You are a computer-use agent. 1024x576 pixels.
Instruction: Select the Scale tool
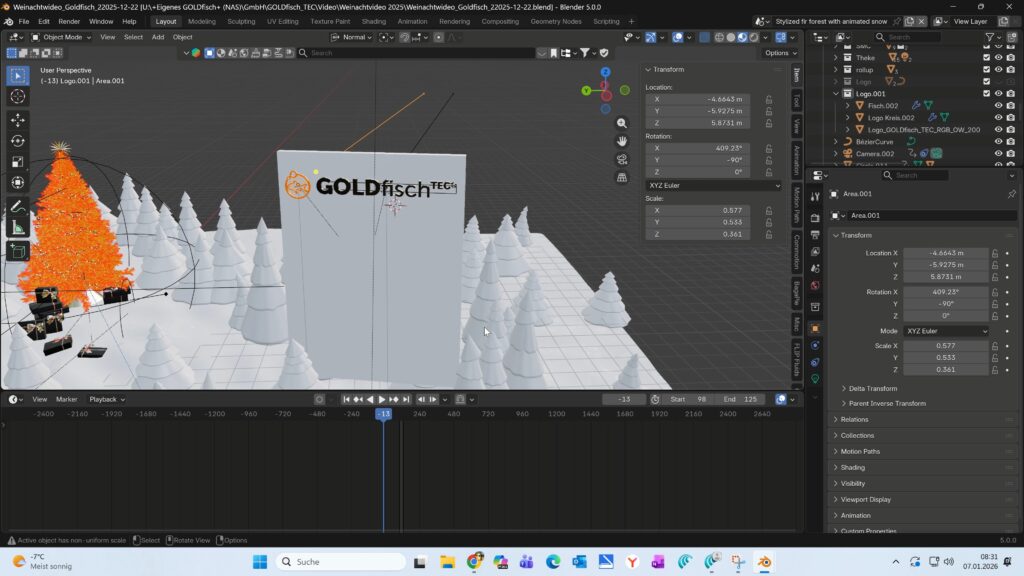pyautogui.click(x=18, y=161)
